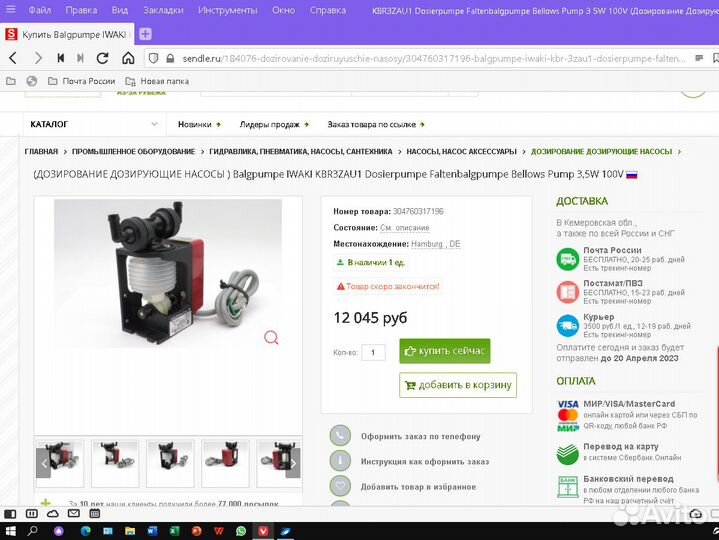Open the Инструменты menu
Image resolution: width=719 pixels, height=540 pixels.
click(x=227, y=10)
